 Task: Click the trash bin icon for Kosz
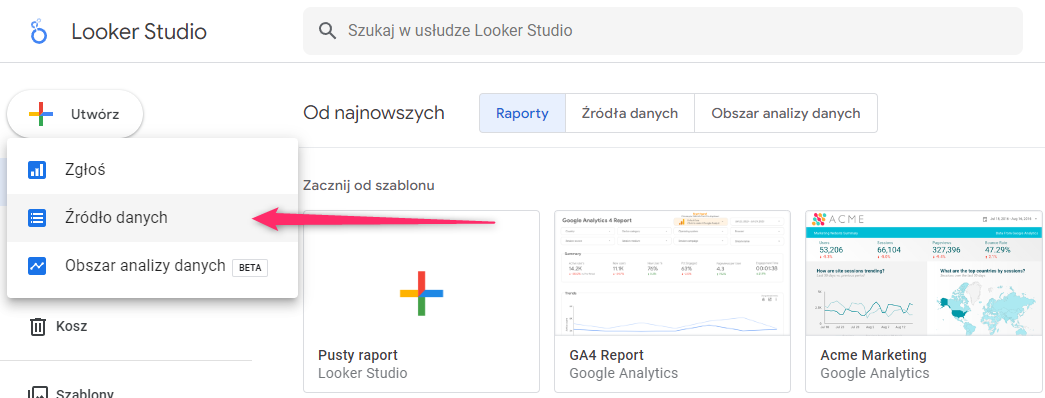(x=38, y=327)
